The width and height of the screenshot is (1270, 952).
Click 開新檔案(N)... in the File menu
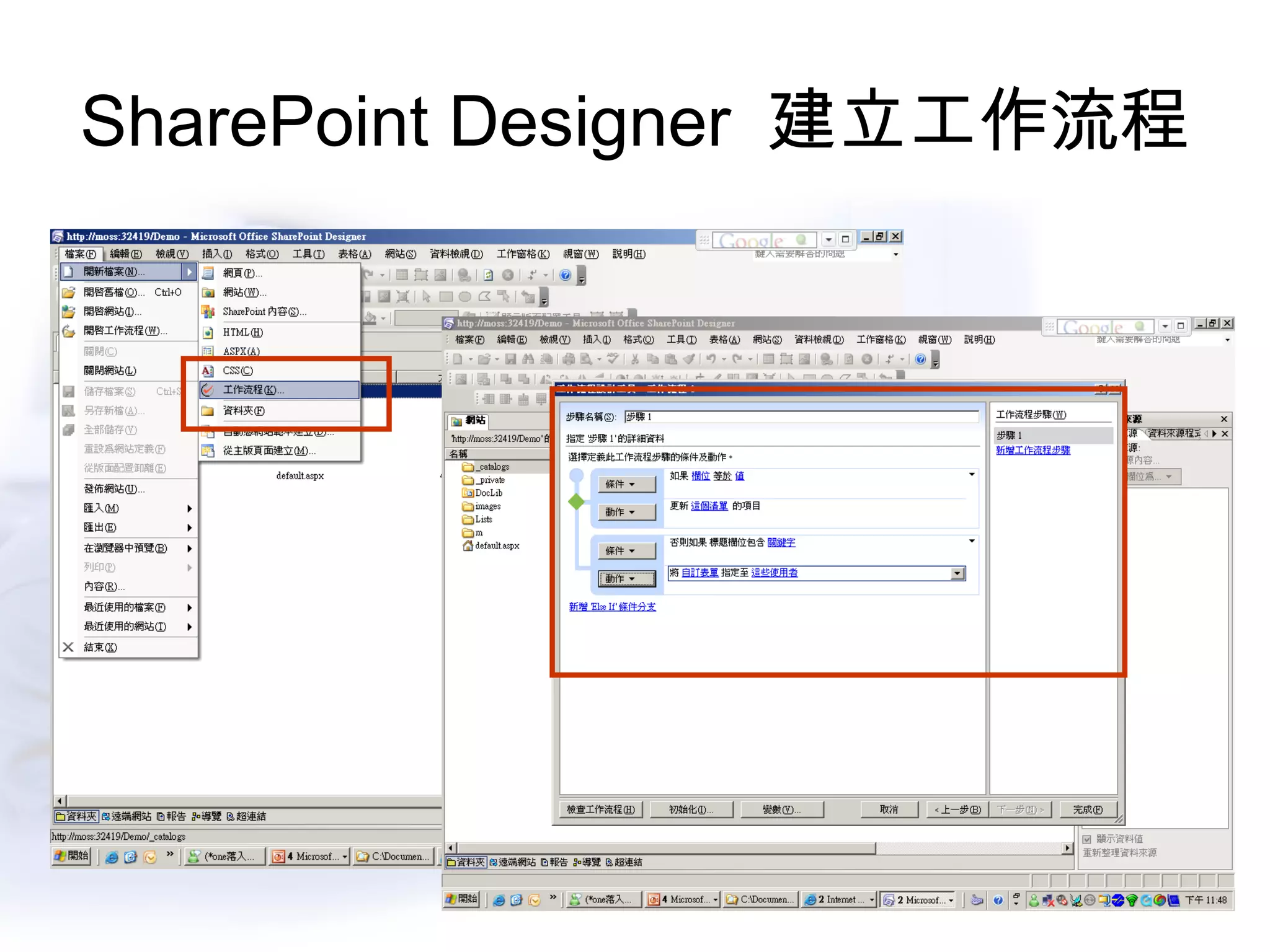(128, 271)
